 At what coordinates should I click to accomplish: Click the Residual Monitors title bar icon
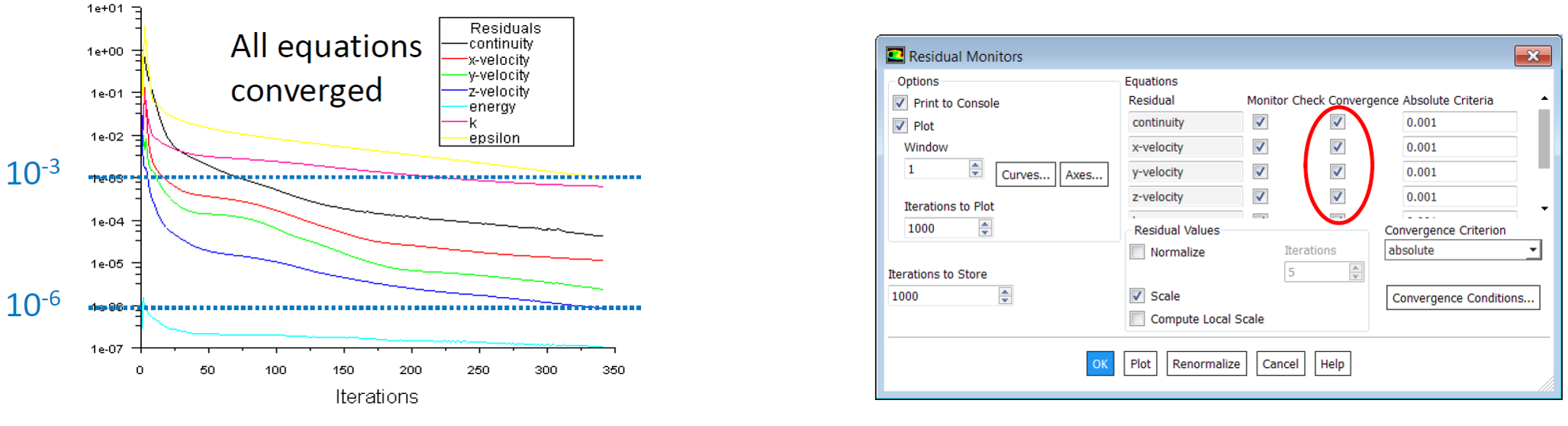[895, 56]
